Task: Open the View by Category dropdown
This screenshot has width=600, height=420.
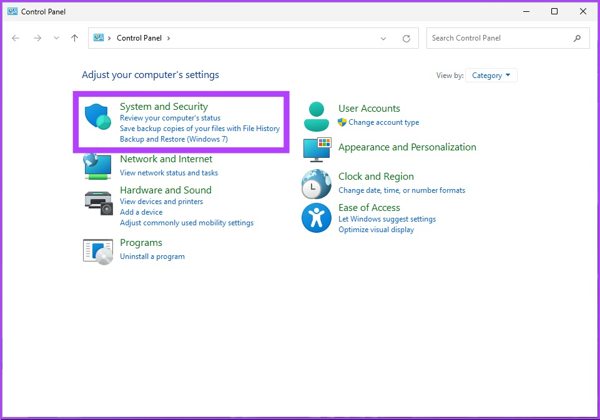Action: [x=491, y=75]
